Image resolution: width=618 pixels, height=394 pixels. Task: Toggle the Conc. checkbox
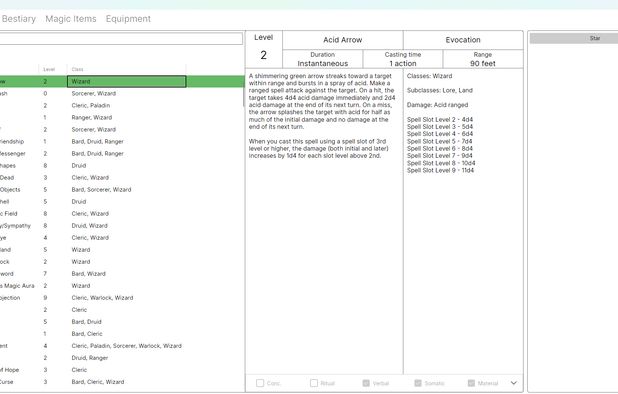point(260,383)
